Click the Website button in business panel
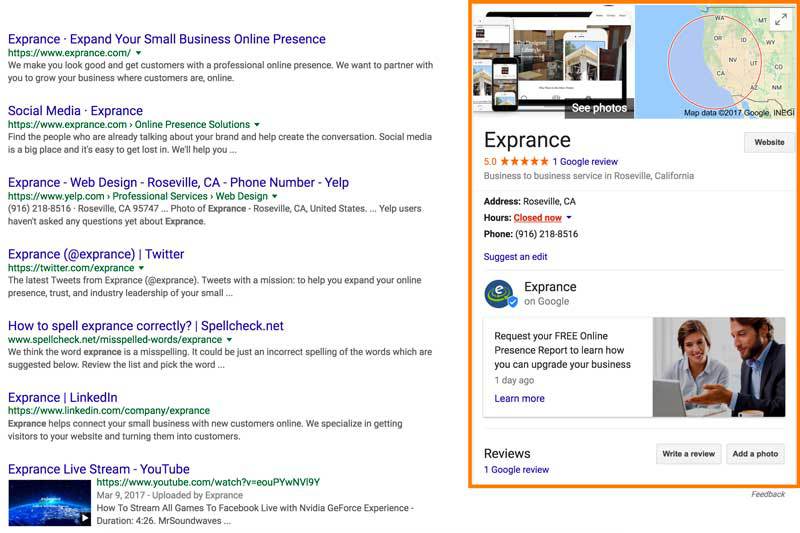The height and width of the screenshot is (533, 800). click(769, 142)
